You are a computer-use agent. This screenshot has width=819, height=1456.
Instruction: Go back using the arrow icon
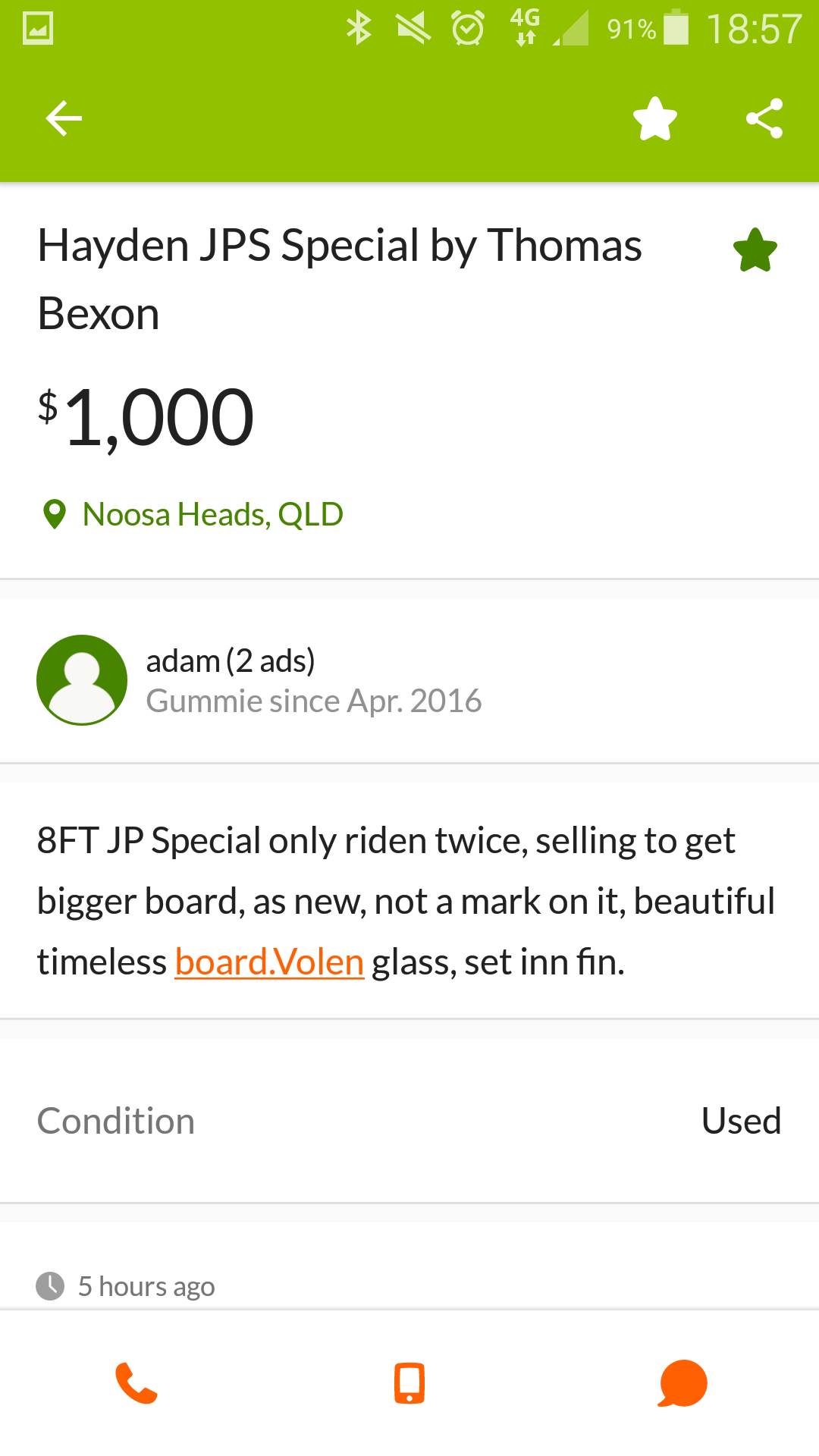click(x=64, y=118)
